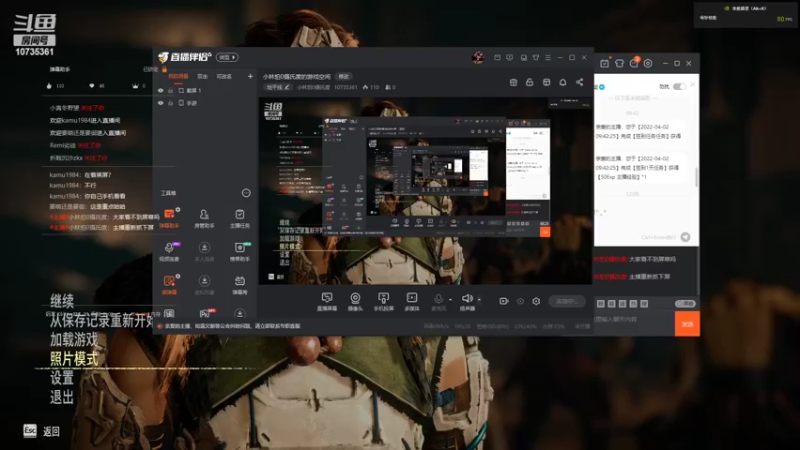Switch to the first scene tab

coord(179,77)
